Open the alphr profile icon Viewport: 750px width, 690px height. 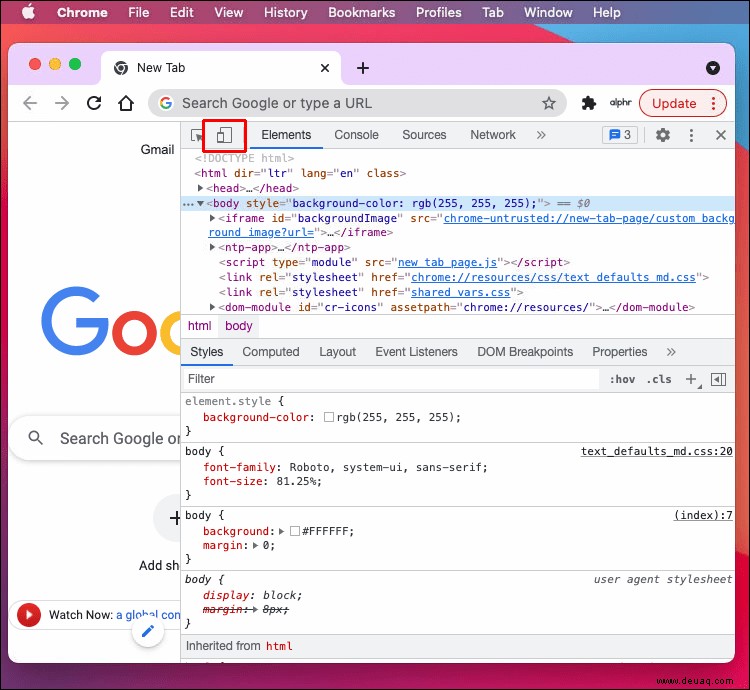(620, 102)
